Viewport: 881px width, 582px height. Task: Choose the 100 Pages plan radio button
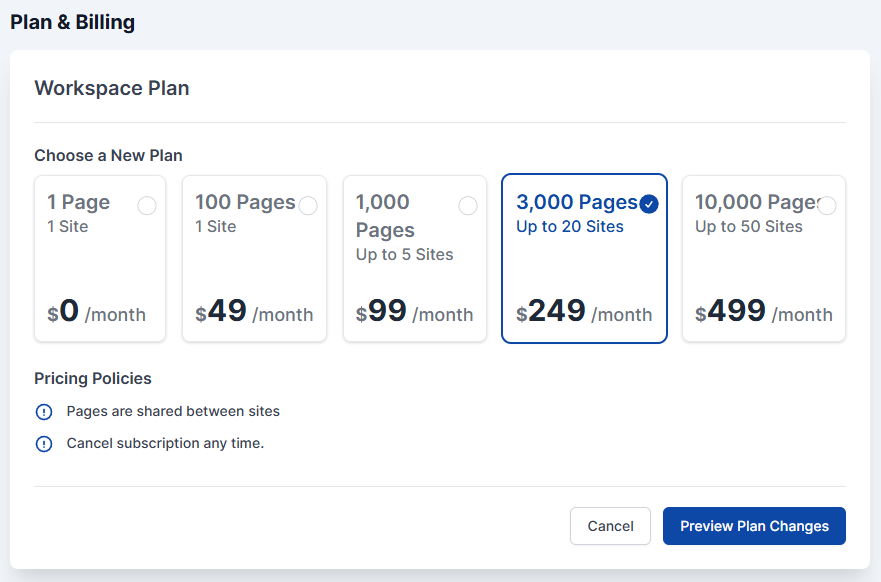(x=308, y=206)
